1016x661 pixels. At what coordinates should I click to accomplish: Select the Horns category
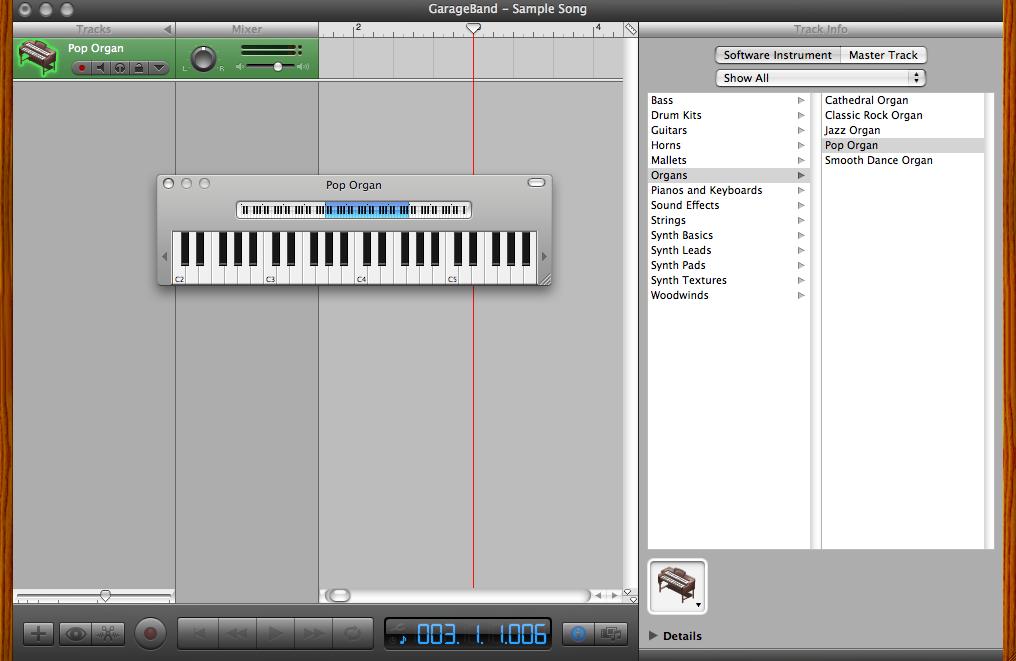[729, 145]
